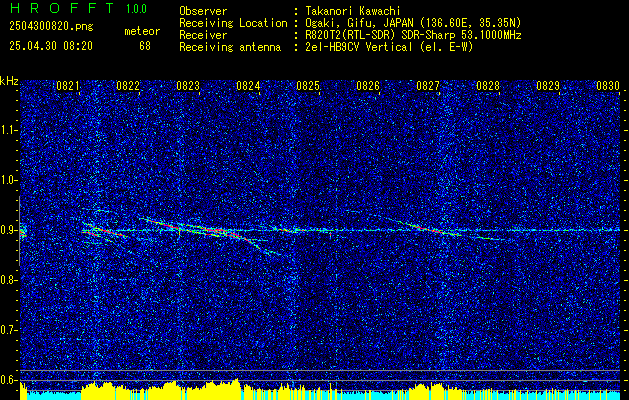The image size is (629, 400).
Task: Click the file name 2504300820.png
Action: [51, 27]
